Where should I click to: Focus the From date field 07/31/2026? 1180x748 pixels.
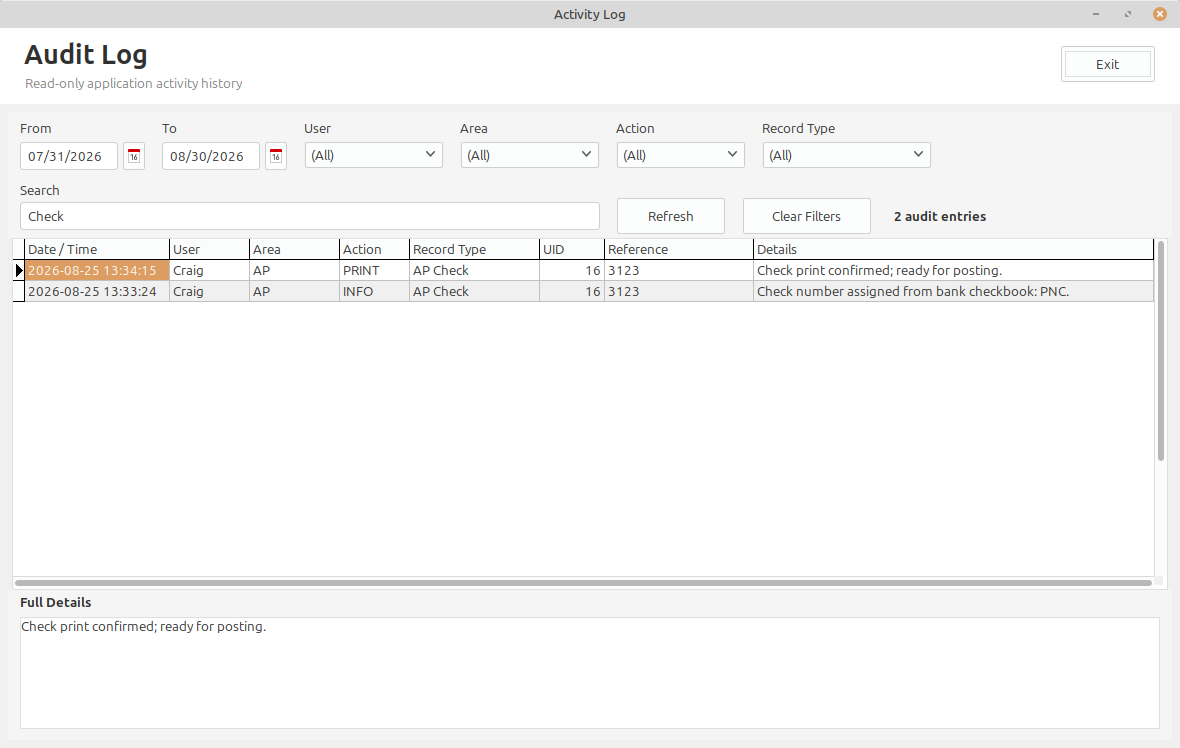68,156
